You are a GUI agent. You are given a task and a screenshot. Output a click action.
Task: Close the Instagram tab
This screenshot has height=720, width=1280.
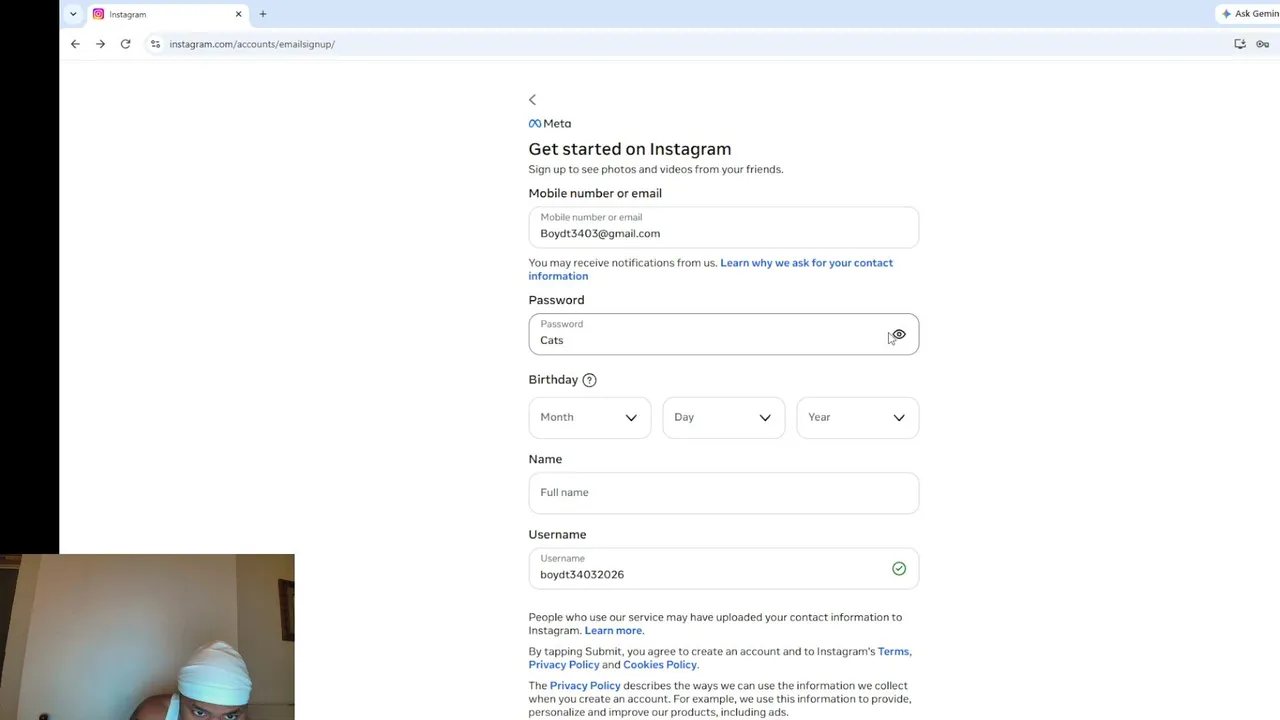coord(239,14)
